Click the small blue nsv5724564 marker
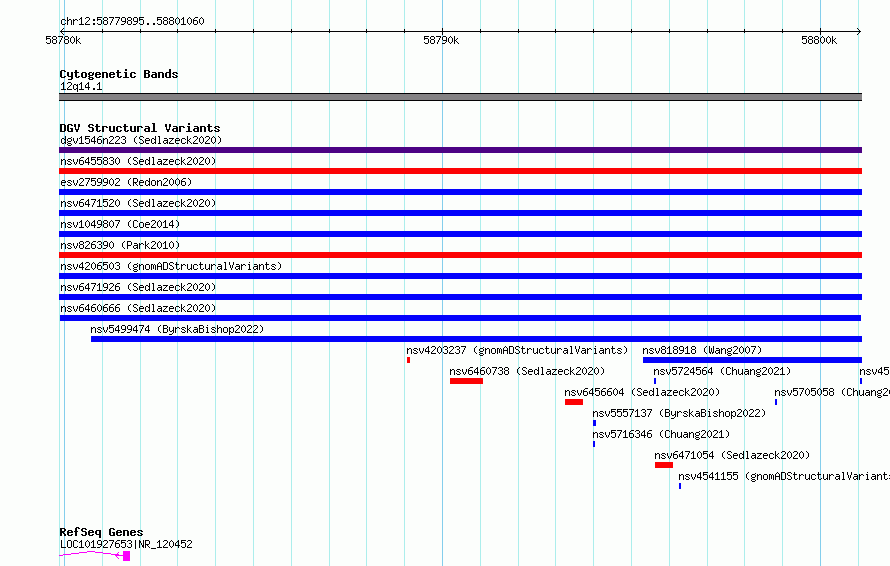This screenshot has width=890, height=566. 654,381
